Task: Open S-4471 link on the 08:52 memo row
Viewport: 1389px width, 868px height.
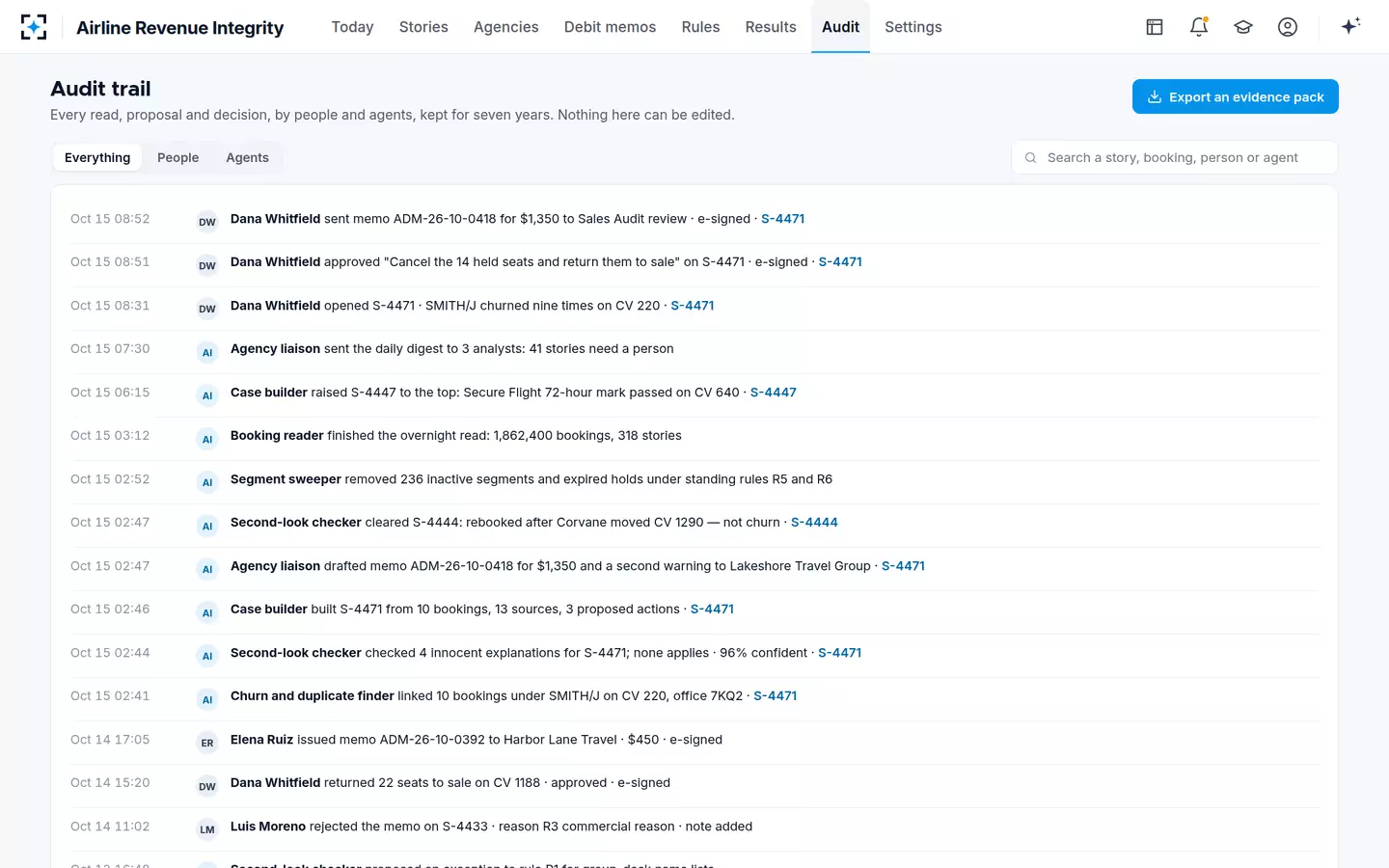Action: click(x=782, y=219)
